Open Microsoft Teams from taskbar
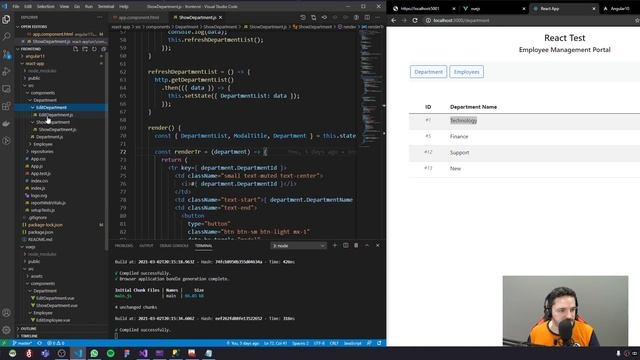 tap(45, 353)
